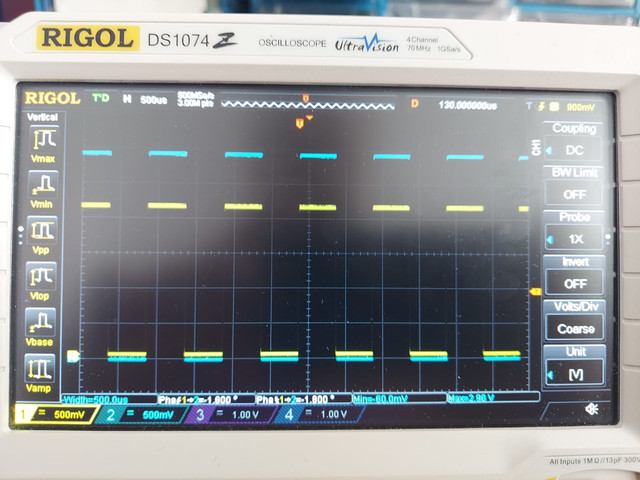
Task: Click the first Phase 1→2 measurement
Action: point(206,399)
